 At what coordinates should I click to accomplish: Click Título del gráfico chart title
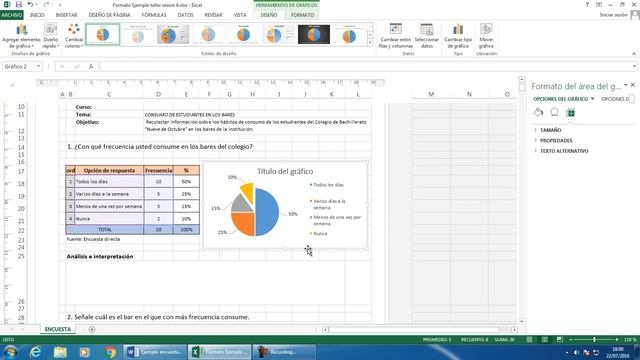[285, 171]
